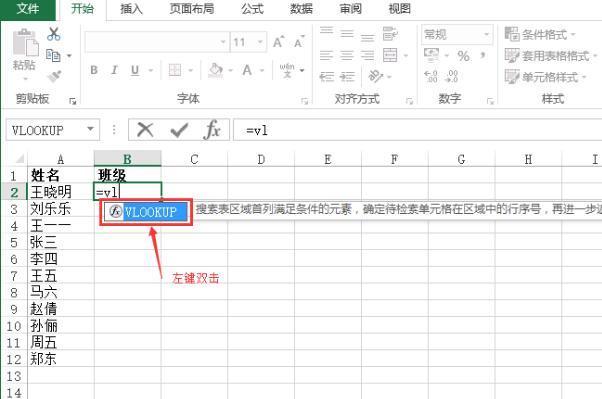Click the Merge and Center icon
Screen dimensions: 602x399
[x=390, y=55]
